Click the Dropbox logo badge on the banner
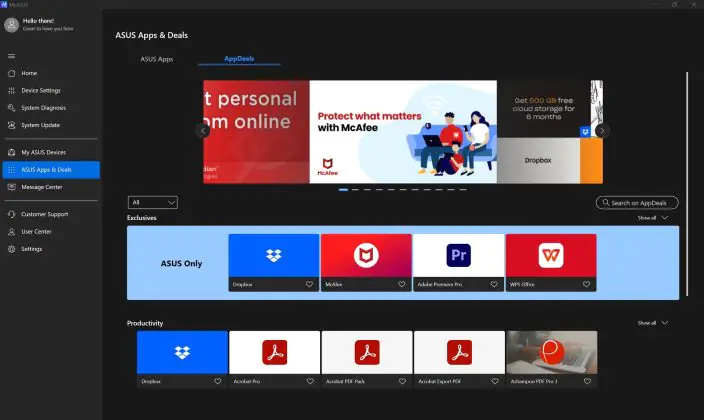This screenshot has width=704, height=420. click(585, 132)
